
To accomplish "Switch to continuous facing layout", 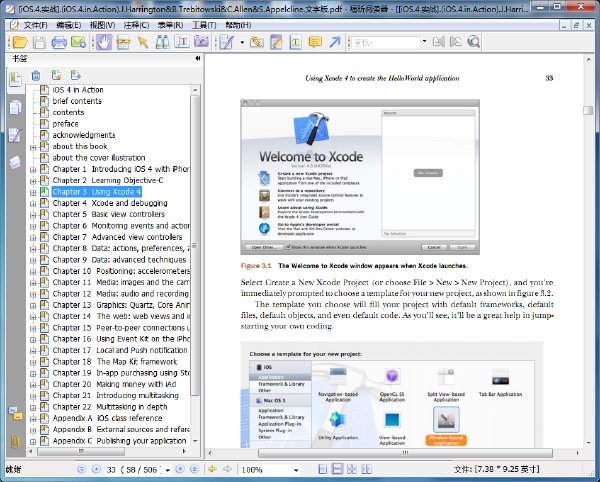I will pyautogui.click(x=366, y=469).
